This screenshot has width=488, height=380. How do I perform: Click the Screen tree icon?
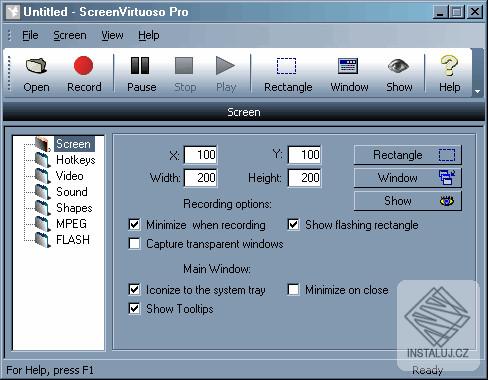pyautogui.click(x=43, y=144)
